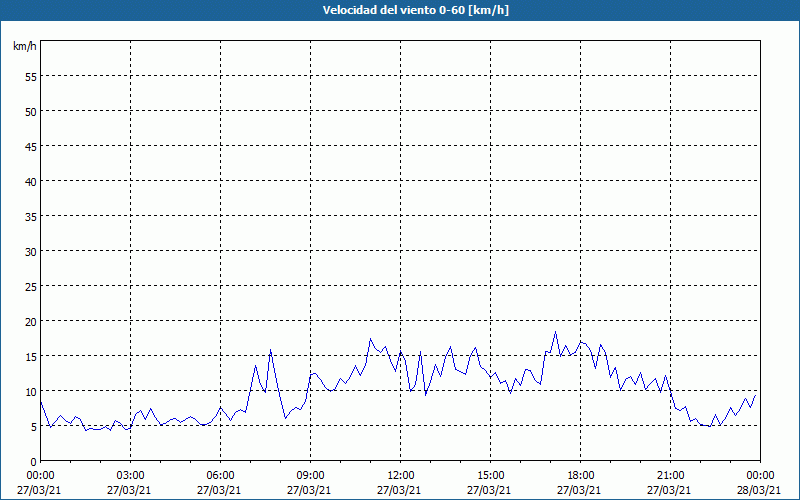Select the 25 value on the y-axis
This screenshot has height=500, width=800.
31,286
